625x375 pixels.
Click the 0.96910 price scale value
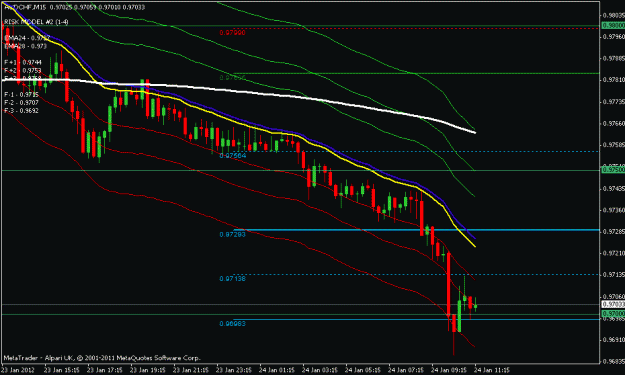614,340
